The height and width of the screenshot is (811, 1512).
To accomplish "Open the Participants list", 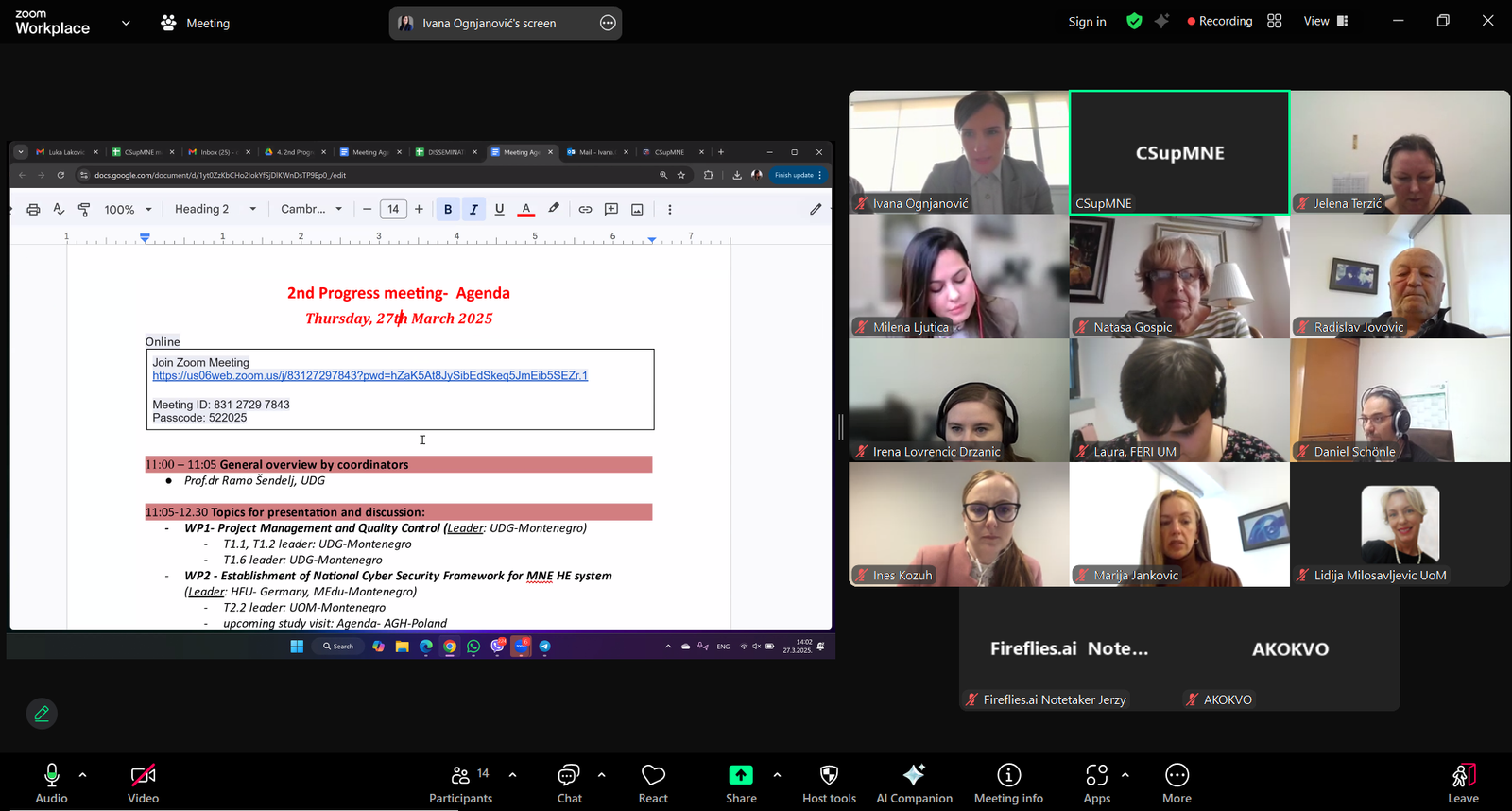I will pyautogui.click(x=461, y=784).
